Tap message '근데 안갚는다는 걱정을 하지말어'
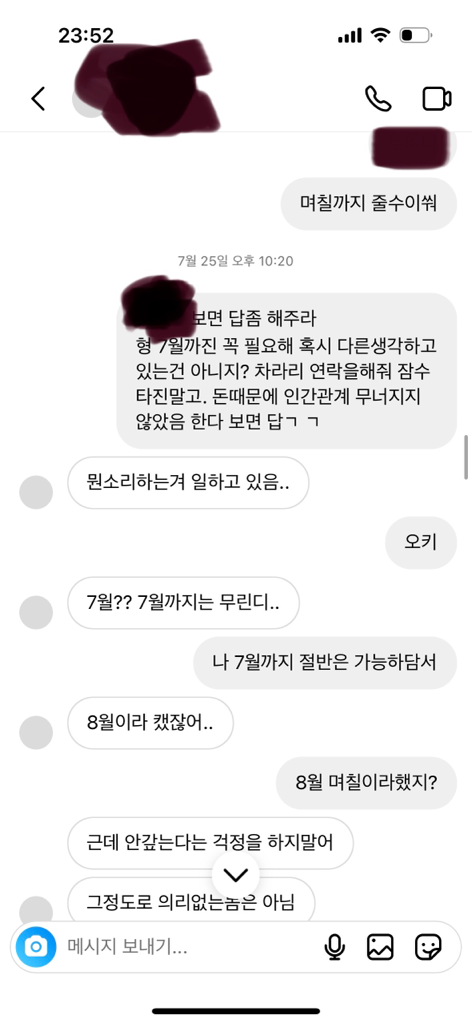Viewport: 472px width, 1024px height. coord(210,843)
